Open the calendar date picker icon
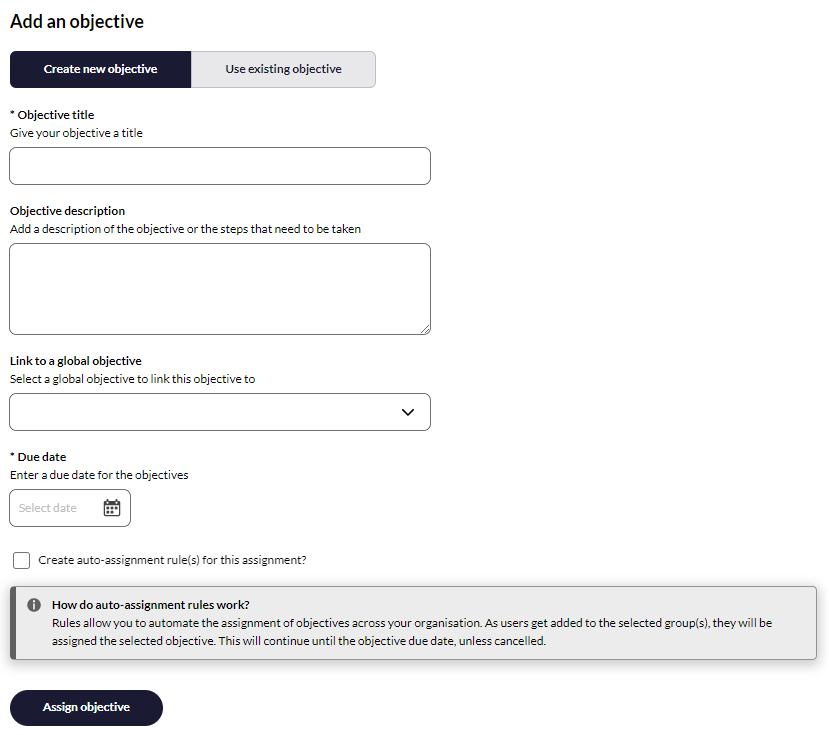The height and width of the screenshot is (735, 829). point(112,508)
